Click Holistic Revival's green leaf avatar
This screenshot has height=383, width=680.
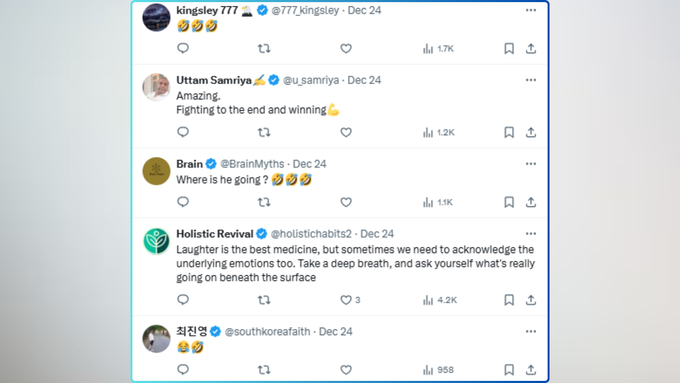point(156,241)
